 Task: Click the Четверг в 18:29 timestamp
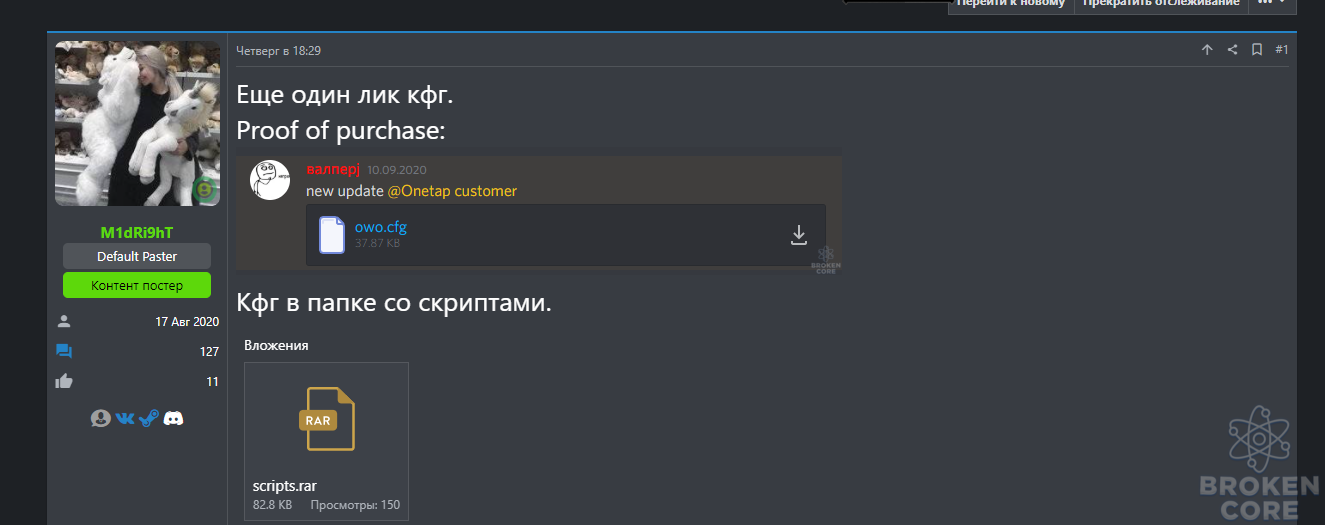[x=278, y=51]
